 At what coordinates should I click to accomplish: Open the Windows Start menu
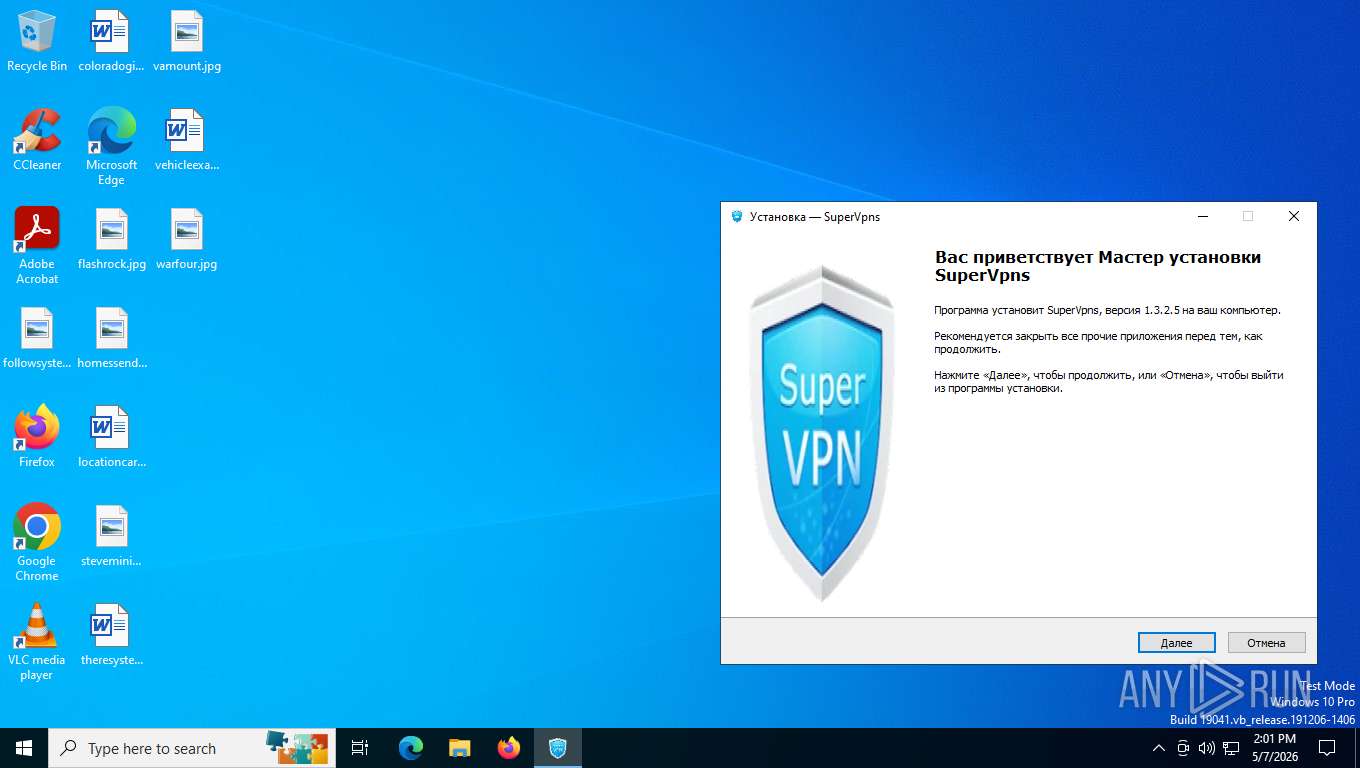coord(24,748)
